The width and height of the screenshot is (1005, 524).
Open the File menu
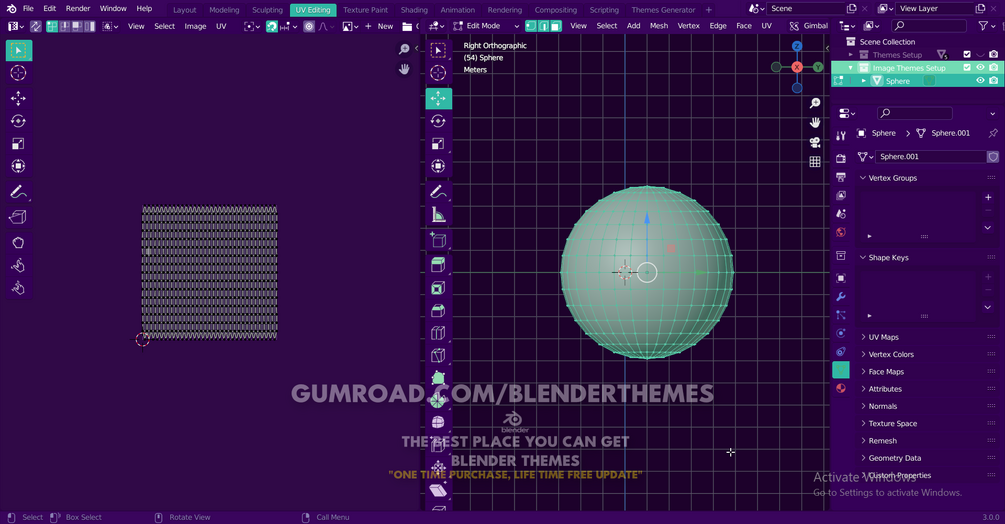point(28,8)
